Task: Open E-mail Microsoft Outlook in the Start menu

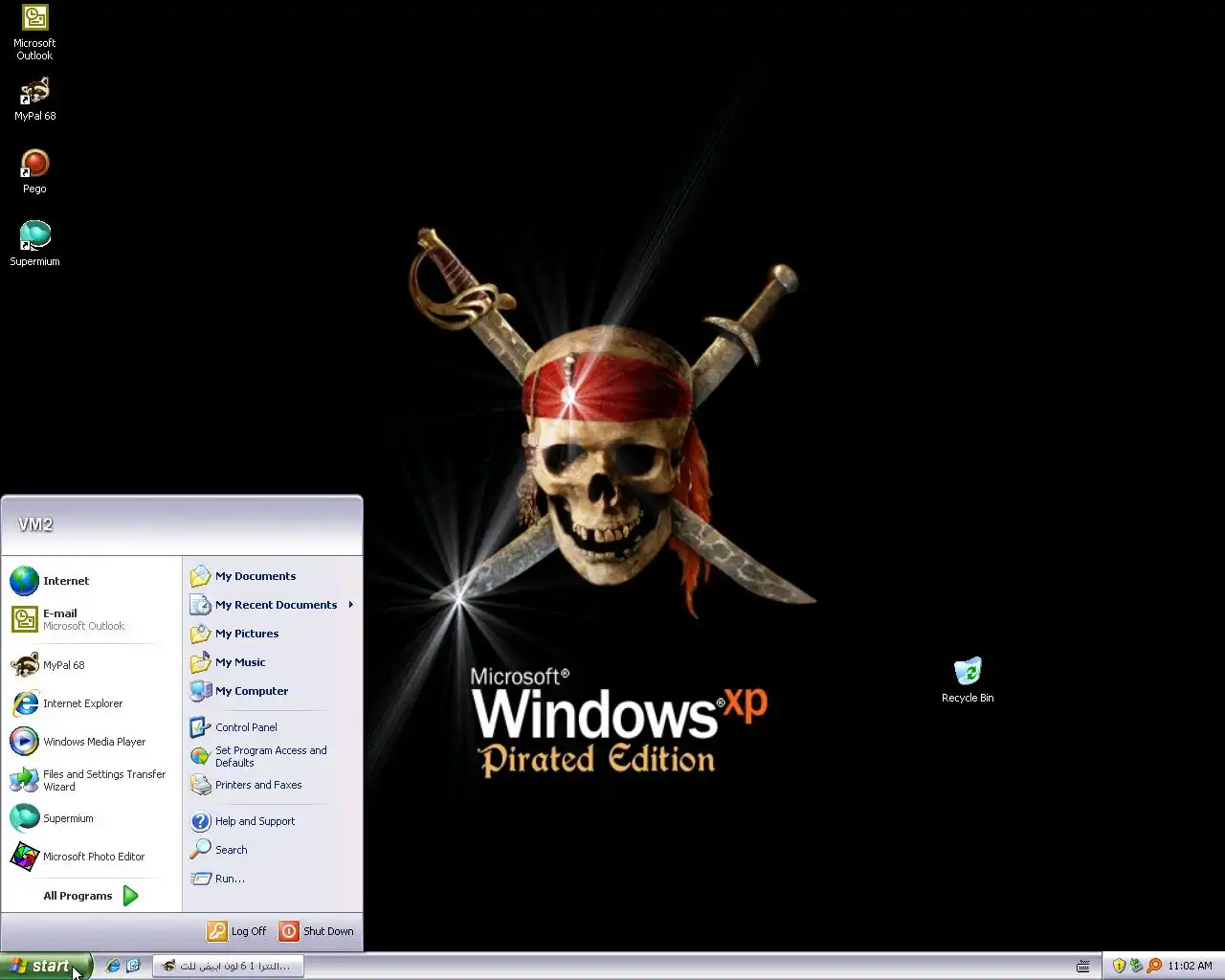Action: [x=91, y=619]
